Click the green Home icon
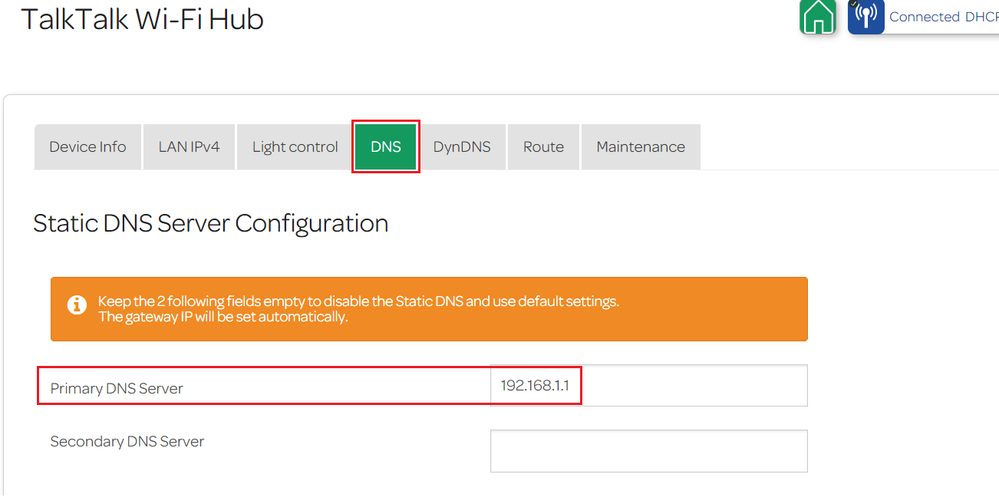 pos(818,17)
